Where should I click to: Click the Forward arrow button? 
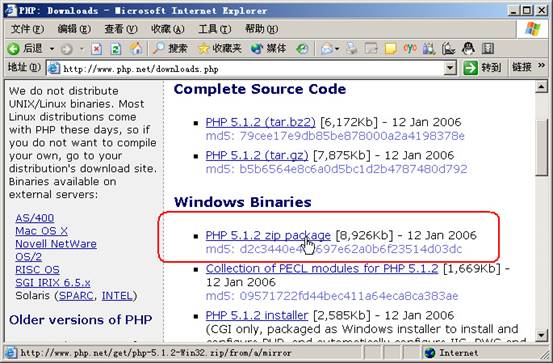(x=67, y=49)
